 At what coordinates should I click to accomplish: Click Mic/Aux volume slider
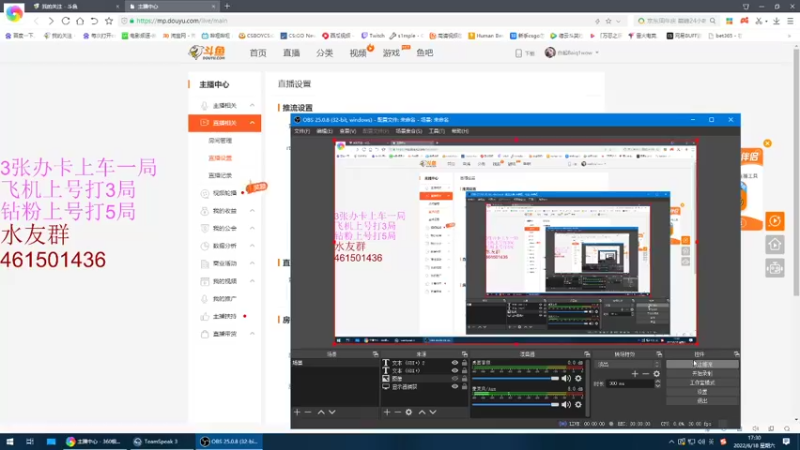click(515, 405)
